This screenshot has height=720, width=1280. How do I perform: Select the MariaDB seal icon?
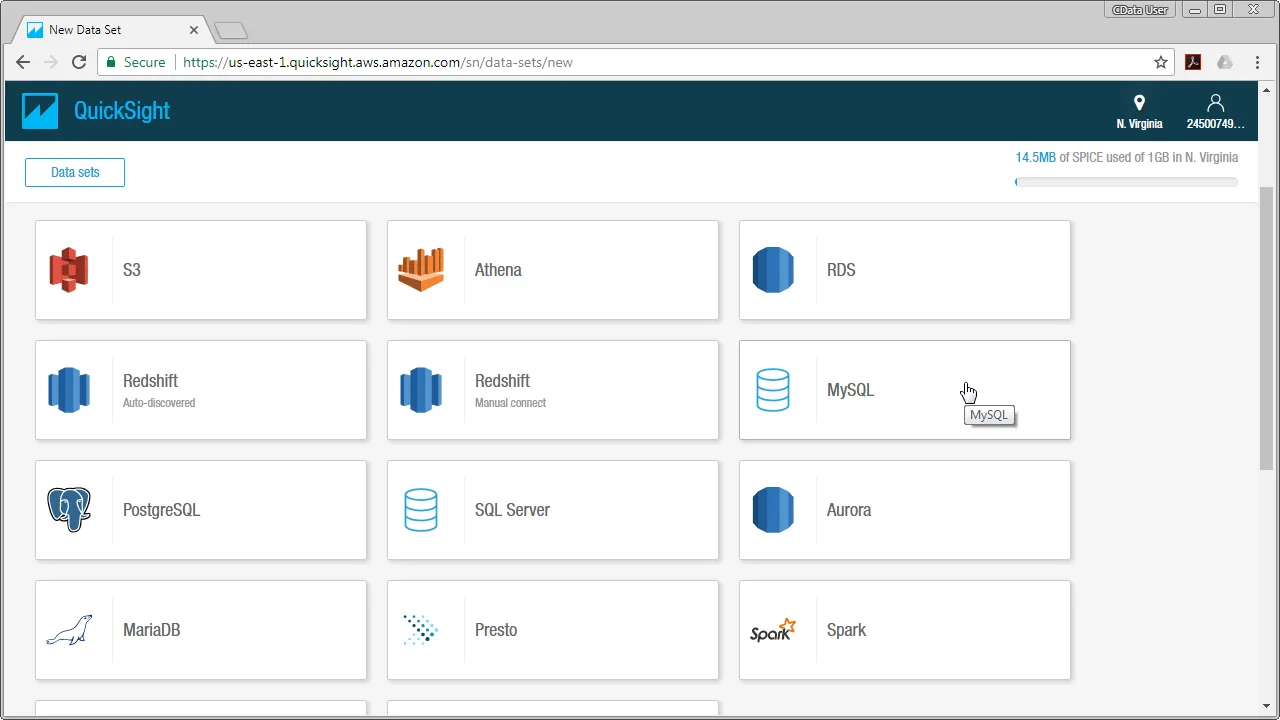pyautogui.click(x=68, y=630)
